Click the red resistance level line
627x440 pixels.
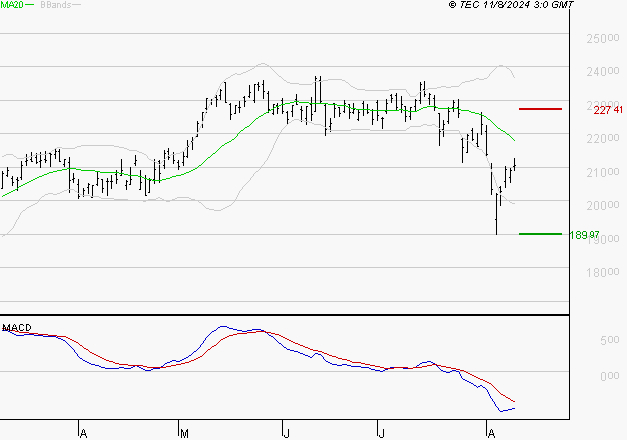[x=540, y=109]
